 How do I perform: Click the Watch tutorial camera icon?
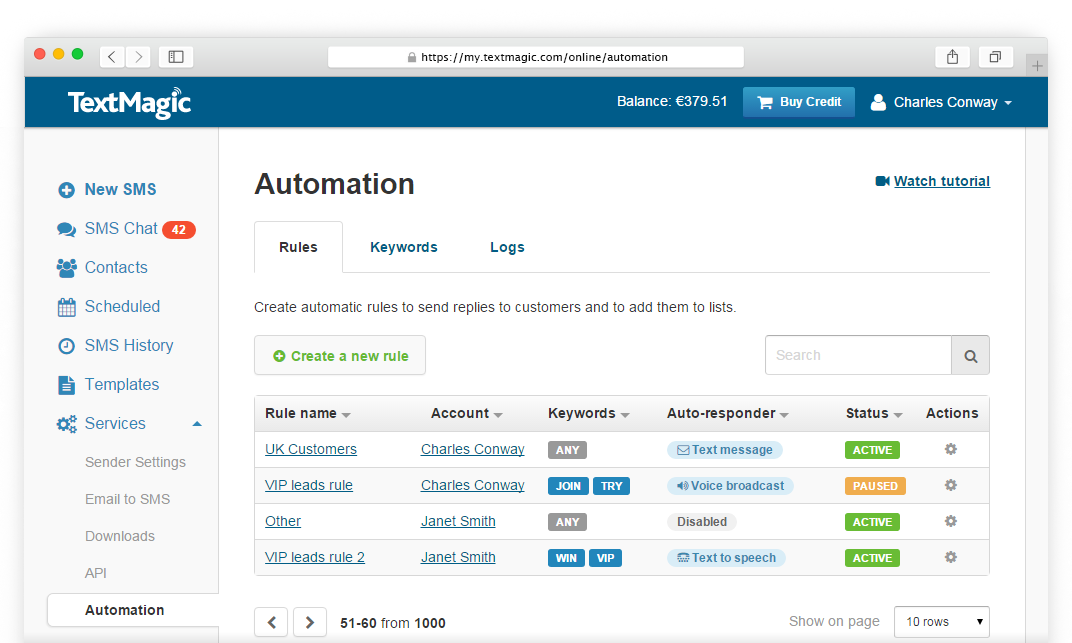pyautogui.click(x=881, y=181)
